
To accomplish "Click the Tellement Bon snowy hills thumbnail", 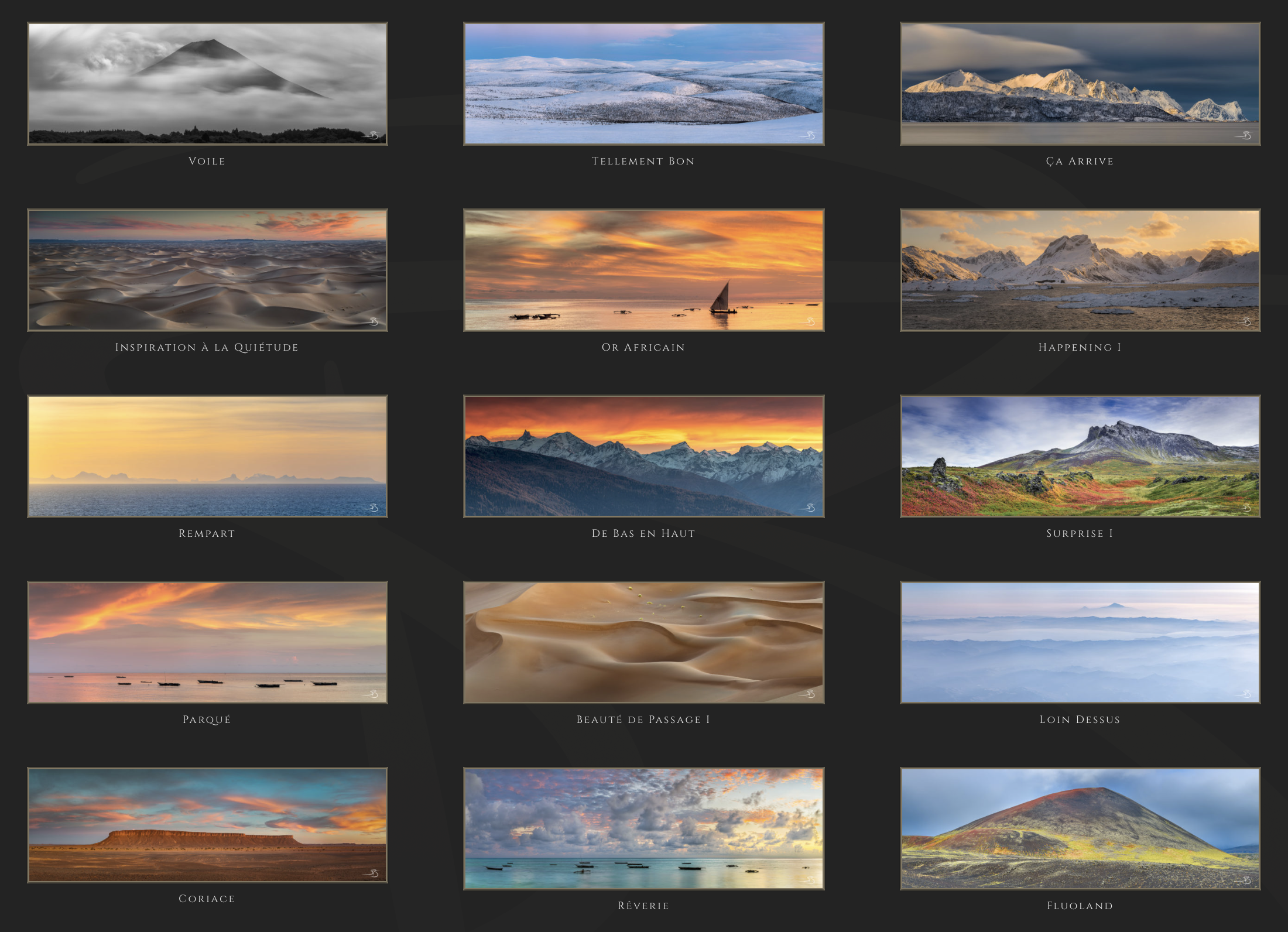I will click(x=643, y=84).
